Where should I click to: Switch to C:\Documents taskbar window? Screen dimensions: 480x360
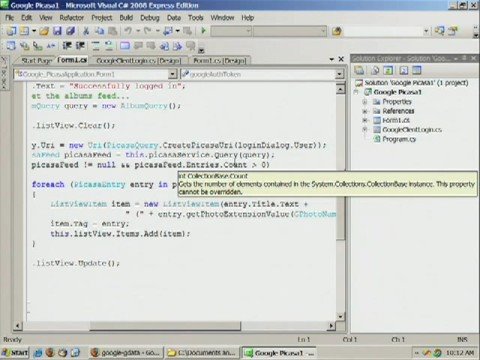[202, 353]
